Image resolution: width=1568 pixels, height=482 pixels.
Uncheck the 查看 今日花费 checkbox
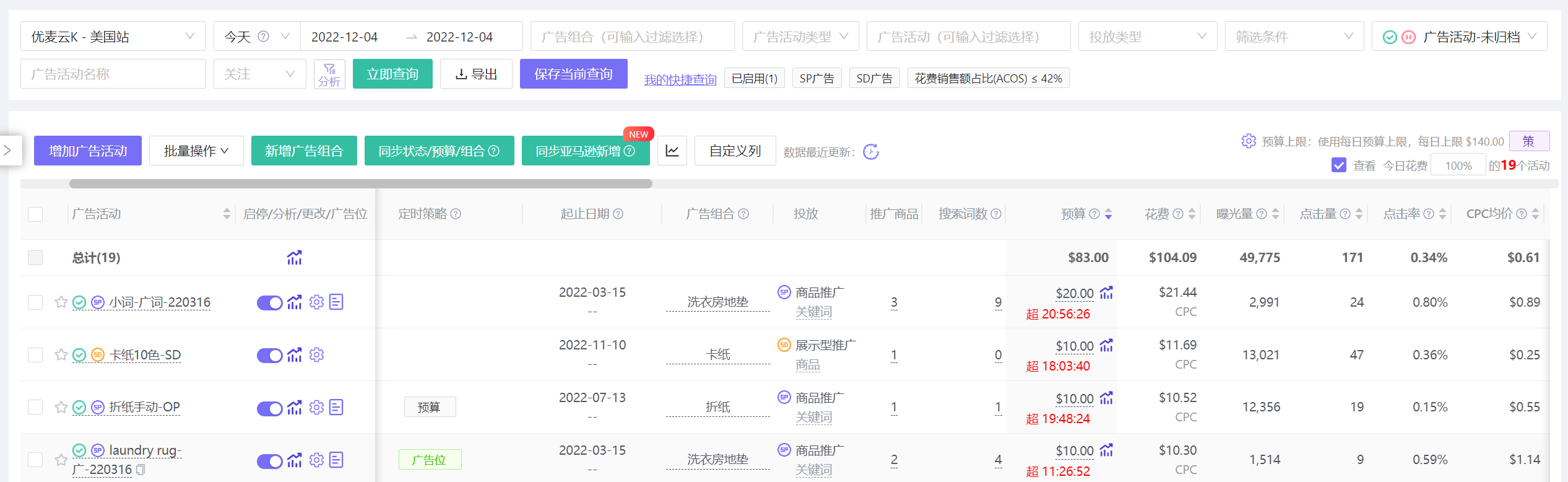[1338, 165]
